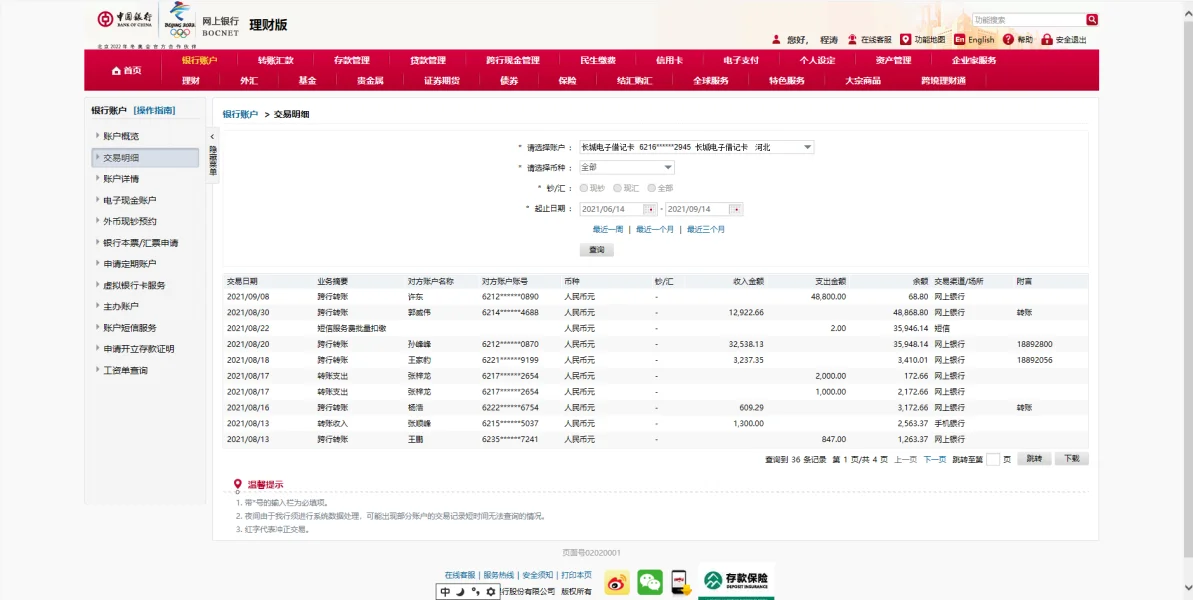Collapse the left sidebar menu panel
1193x600 pixels.
click(212, 137)
